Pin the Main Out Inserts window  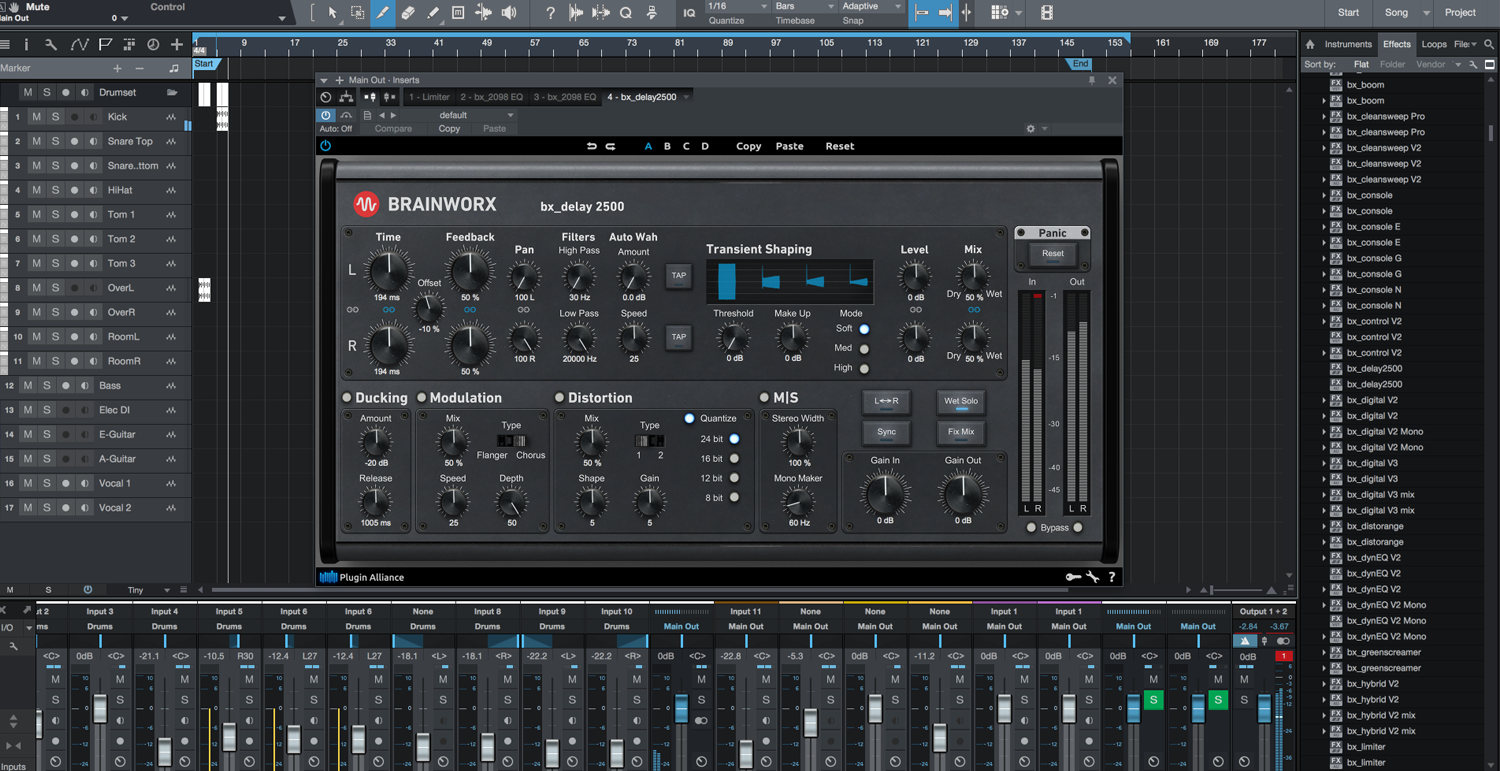[x=1092, y=80]
